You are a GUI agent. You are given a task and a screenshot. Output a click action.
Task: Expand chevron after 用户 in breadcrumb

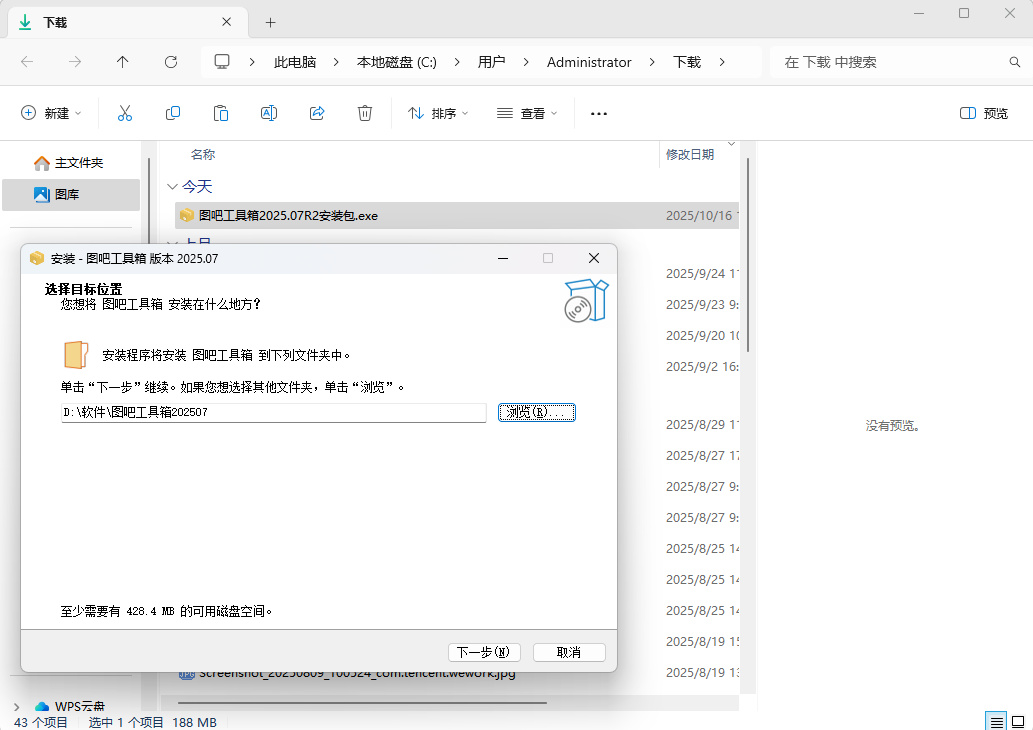point(526,62)
